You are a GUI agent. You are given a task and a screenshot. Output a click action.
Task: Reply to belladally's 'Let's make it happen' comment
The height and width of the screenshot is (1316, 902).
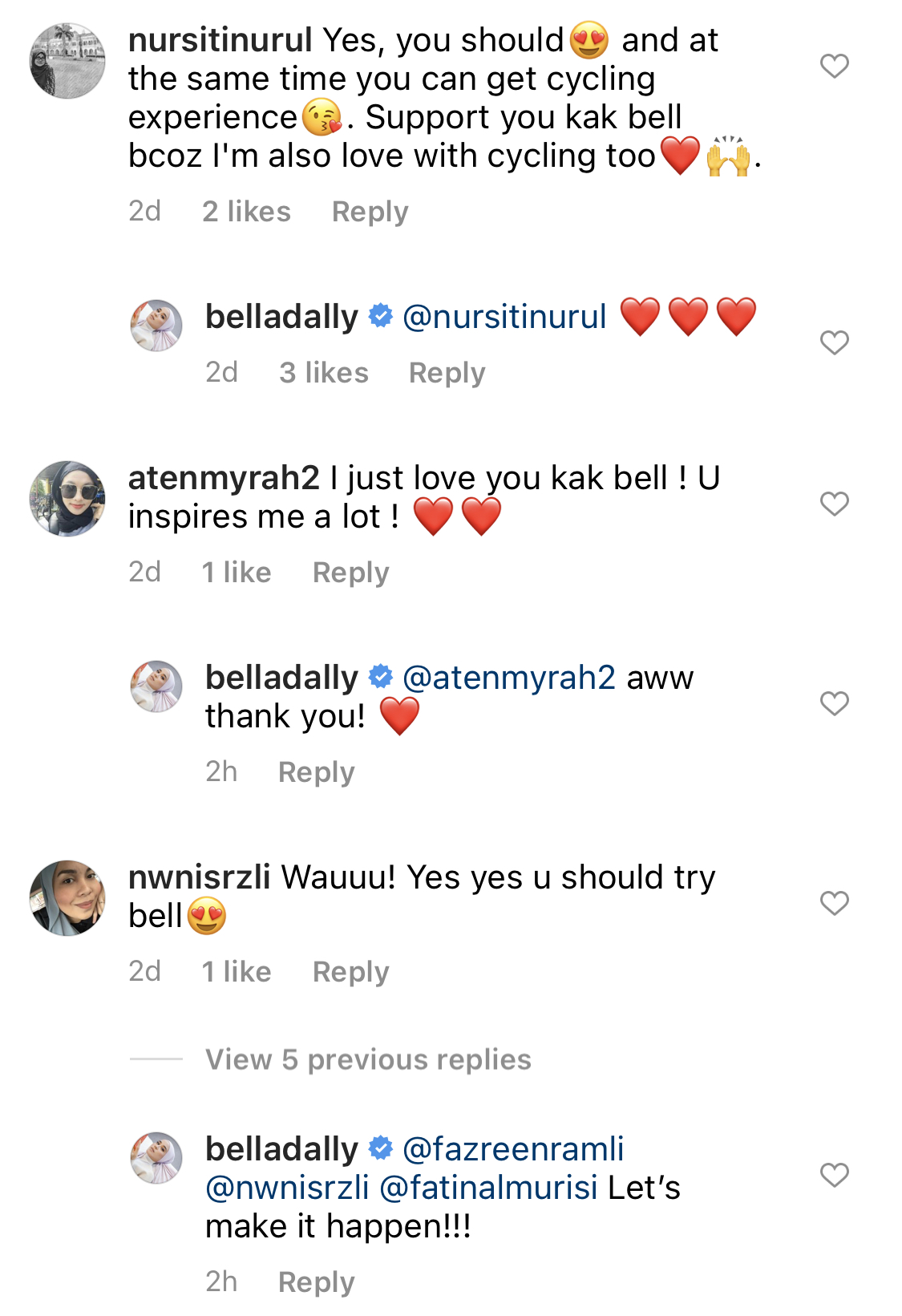coord(316,1282)
